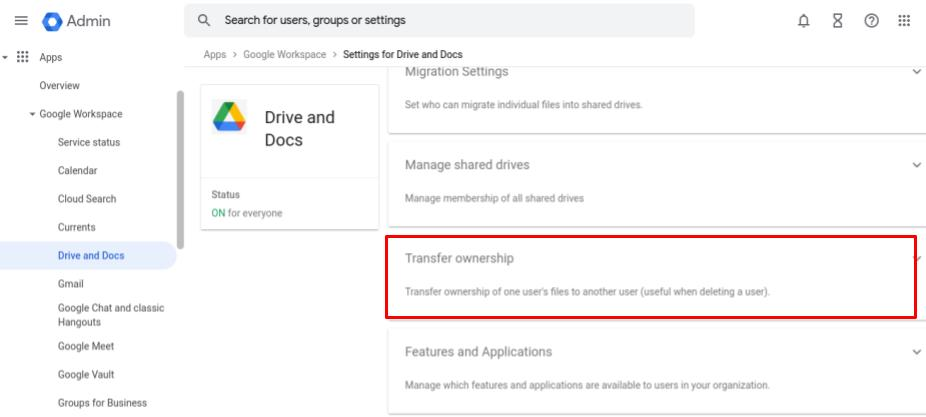Open the Help question mark icon
This screenshot has width=926, height=417.
871,21
